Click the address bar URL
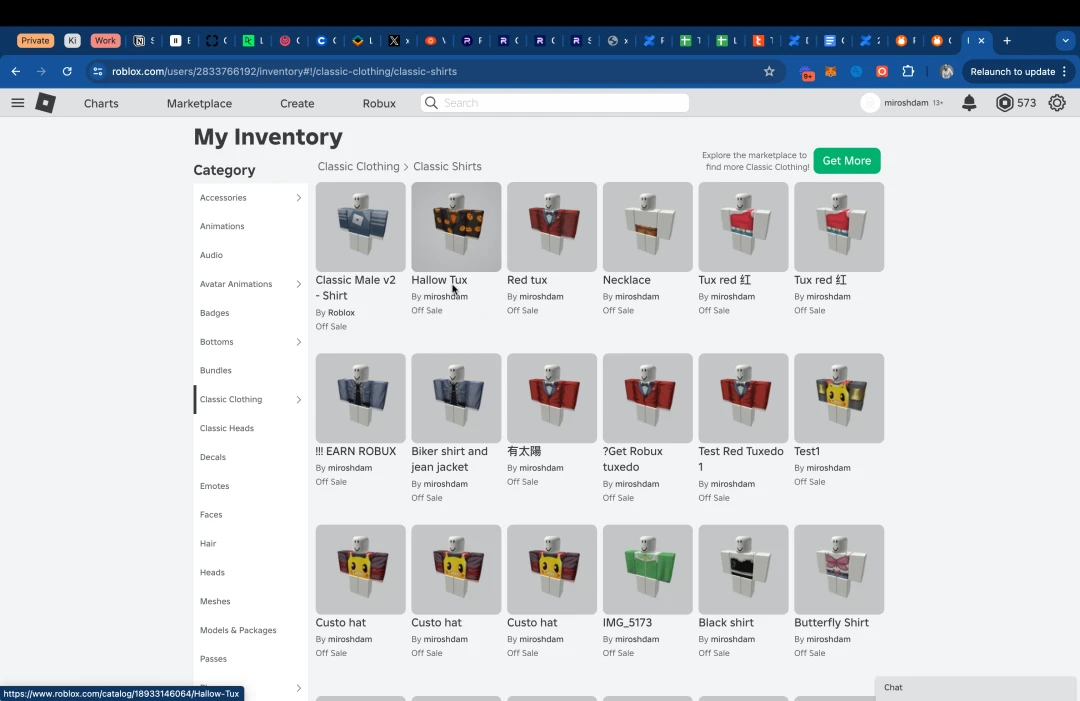1080x701 pixels. 284,72
